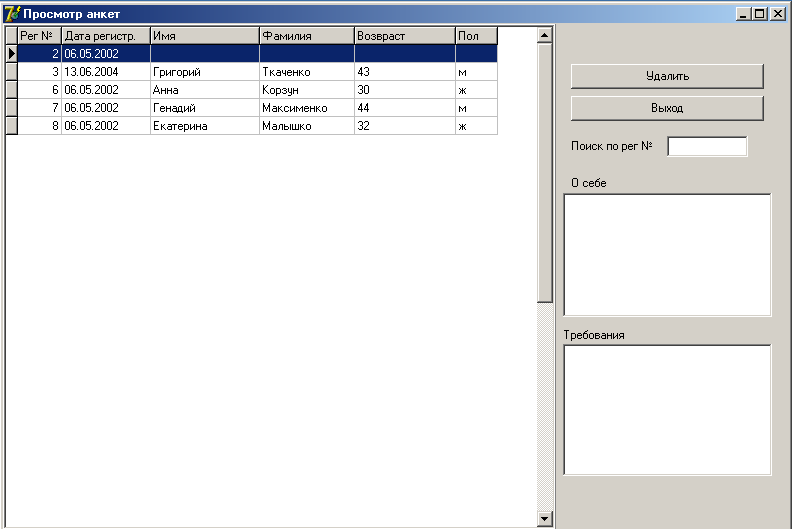Screen dimensions: 792x529
Task: Click the Пол column header
Action: click(x=476, y=36)
